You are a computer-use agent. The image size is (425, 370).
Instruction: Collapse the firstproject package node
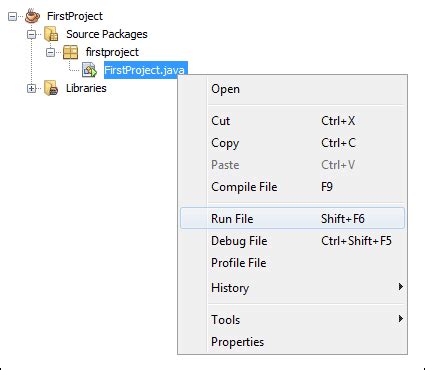click(x=50, y=52)
